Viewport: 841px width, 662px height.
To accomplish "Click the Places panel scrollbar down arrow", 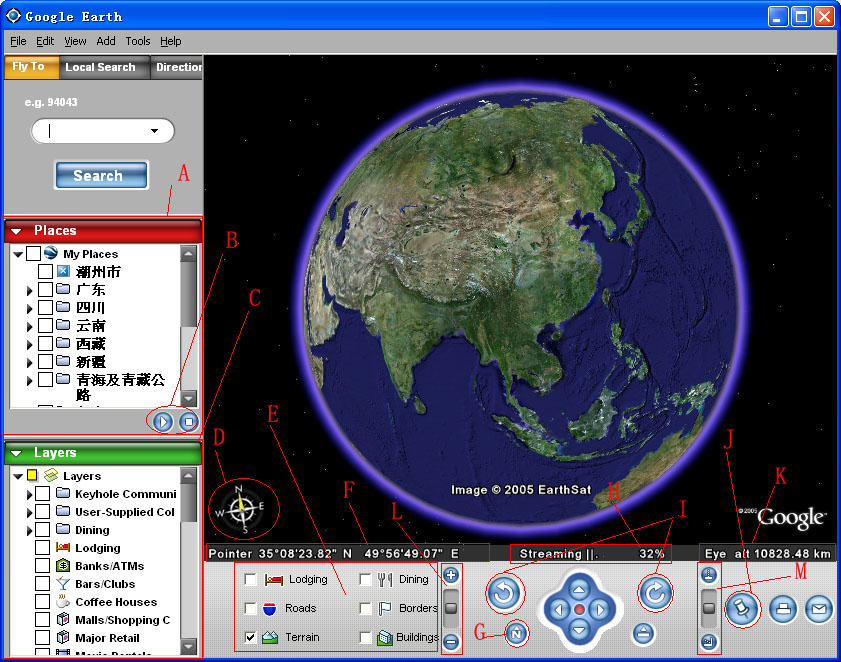I will [188, 398].
